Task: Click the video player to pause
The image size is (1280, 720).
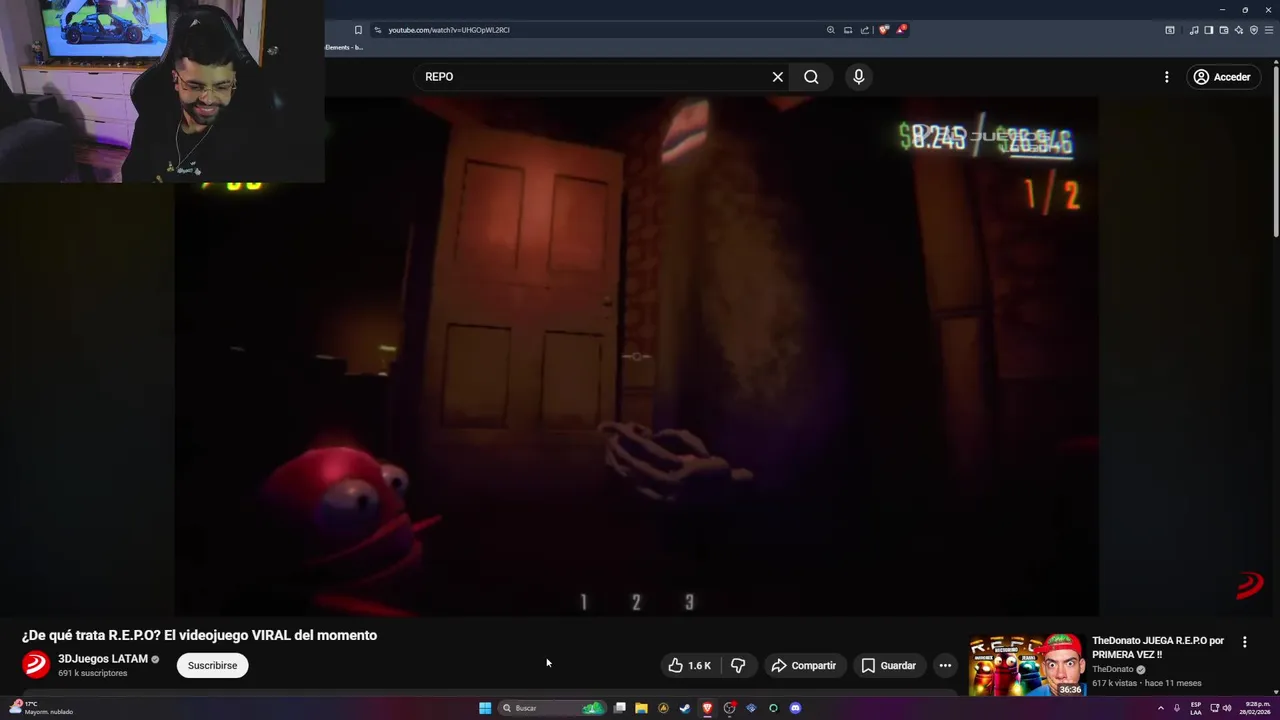Action: pyautogui.click(x=636, y=356)
